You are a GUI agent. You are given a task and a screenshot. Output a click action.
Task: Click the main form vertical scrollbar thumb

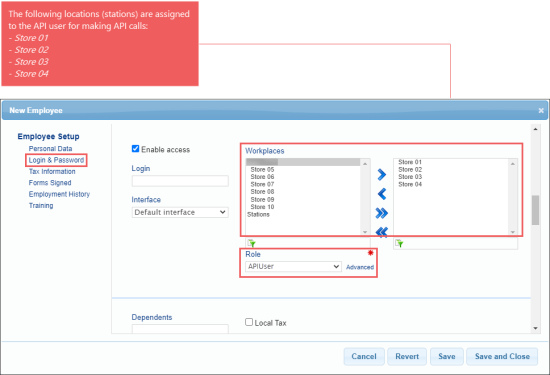[x=535, y=210]
